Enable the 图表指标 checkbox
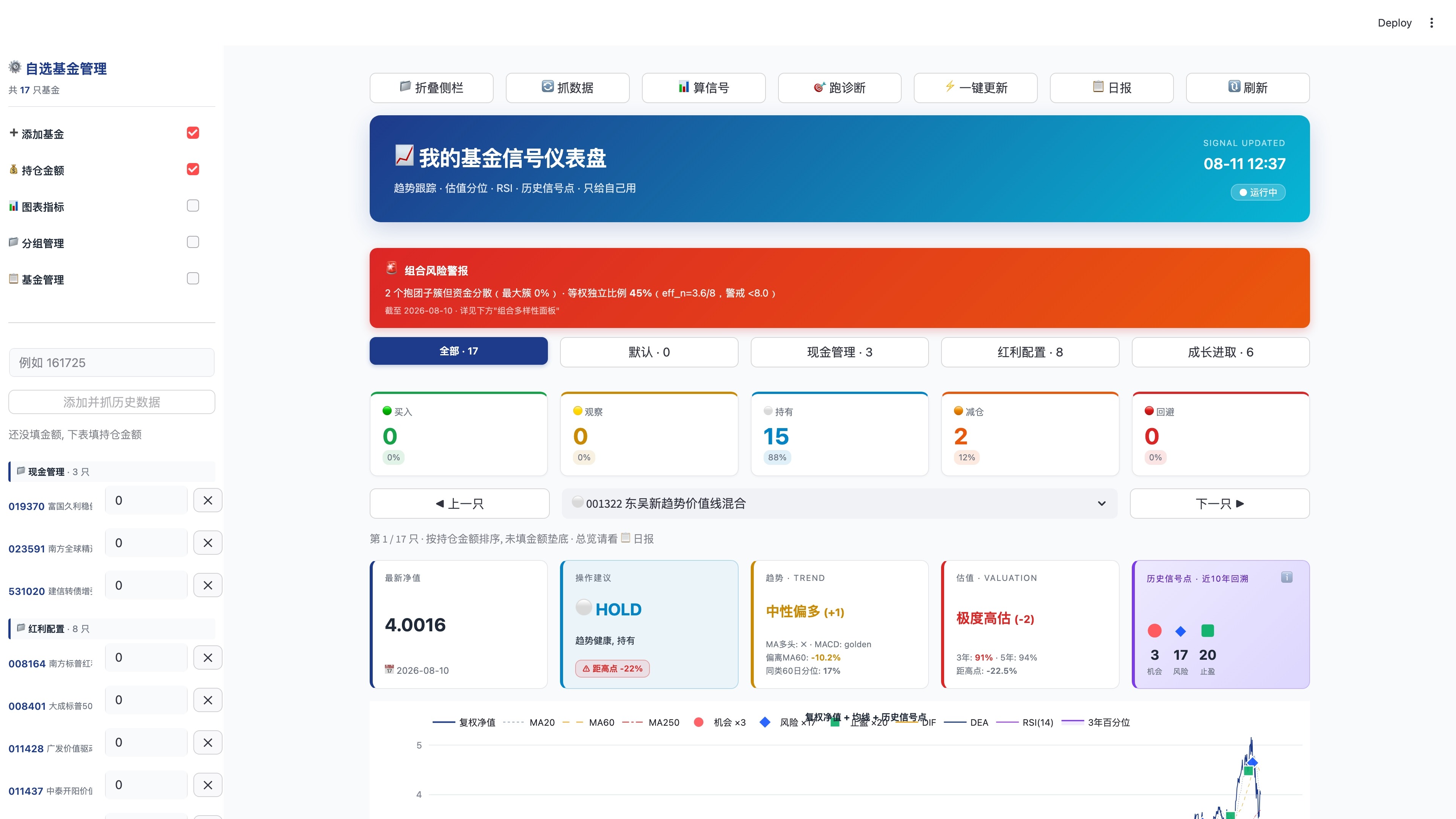Image resolution: width=1456 pixels, height=819 pixels. [193, 206]
